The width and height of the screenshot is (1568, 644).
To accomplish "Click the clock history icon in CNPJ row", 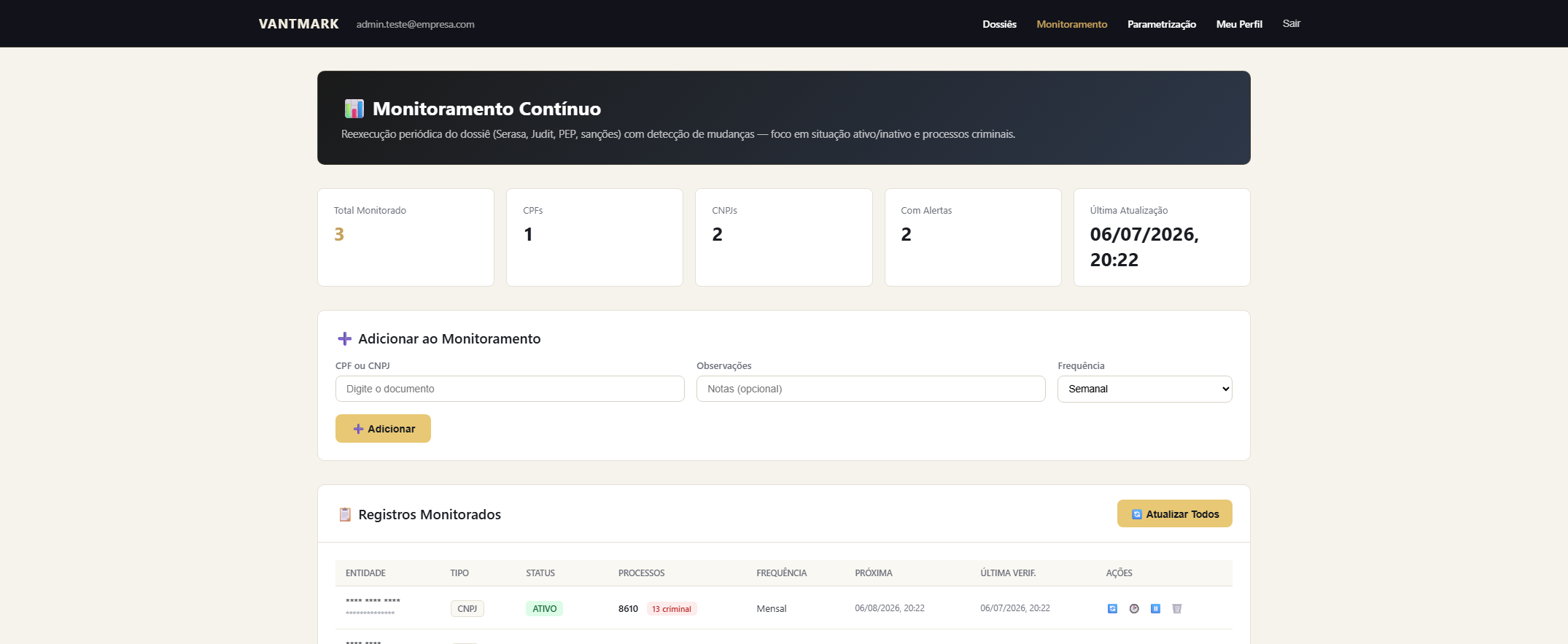I will coord(1134,608).
